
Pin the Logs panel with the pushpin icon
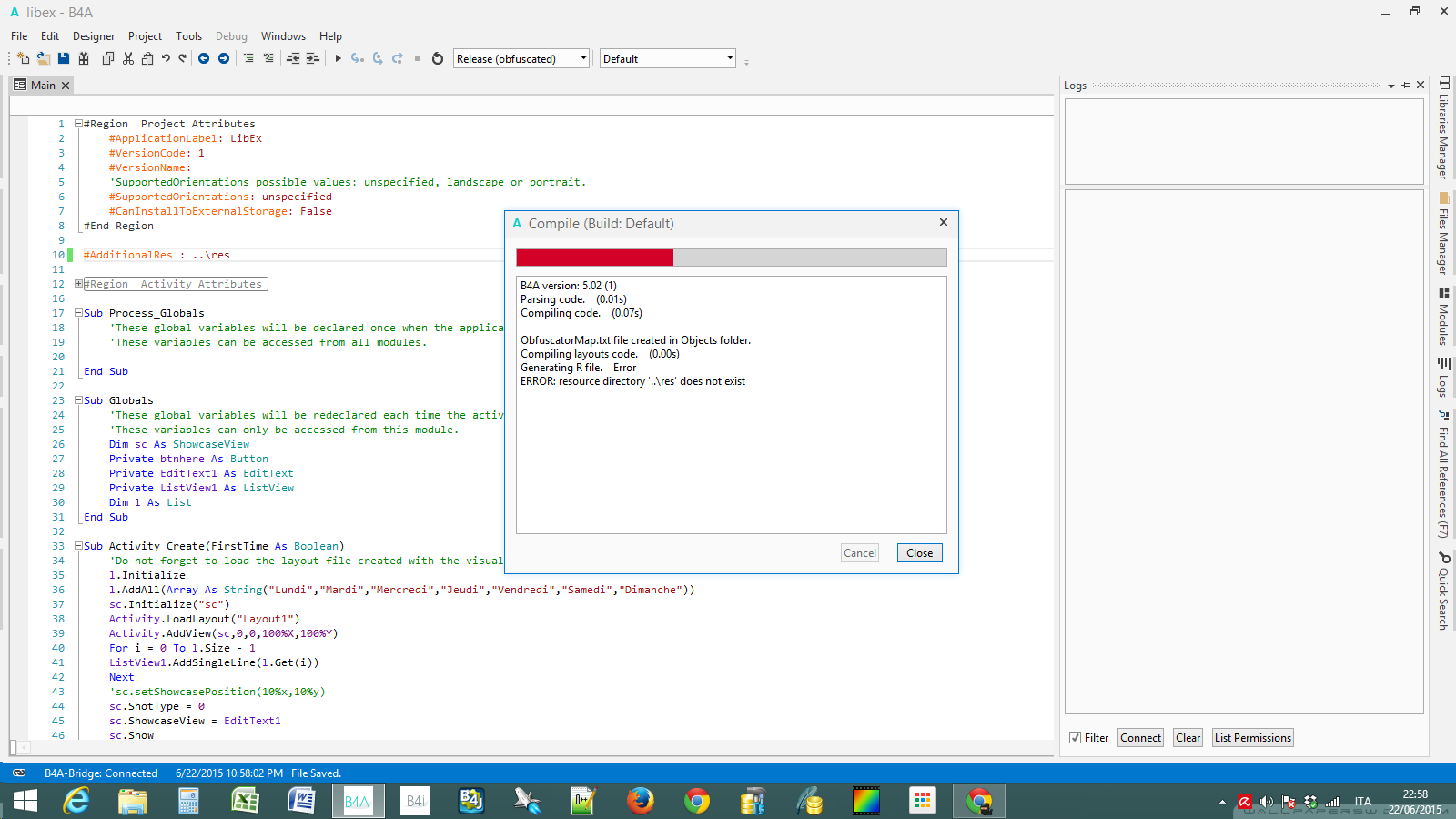point(1406,85)
